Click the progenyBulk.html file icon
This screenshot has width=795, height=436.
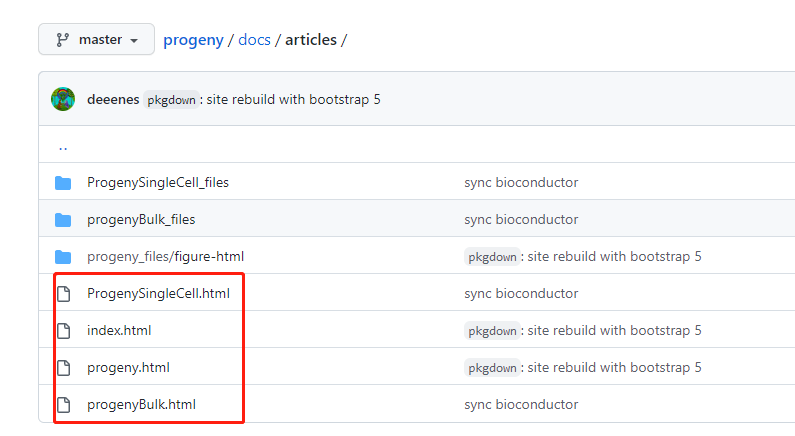(64, 405)
